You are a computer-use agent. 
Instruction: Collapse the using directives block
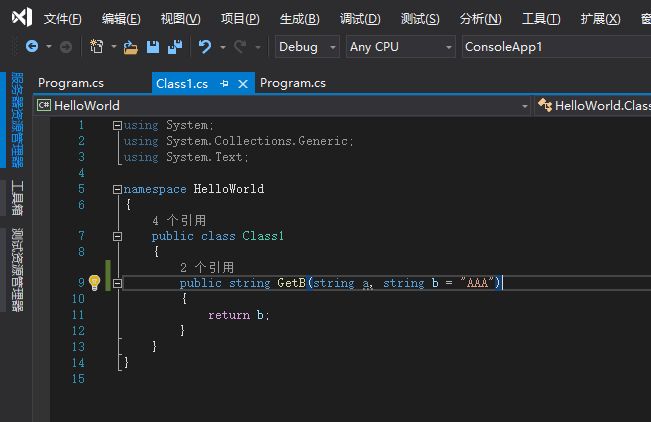click(117, 125)
